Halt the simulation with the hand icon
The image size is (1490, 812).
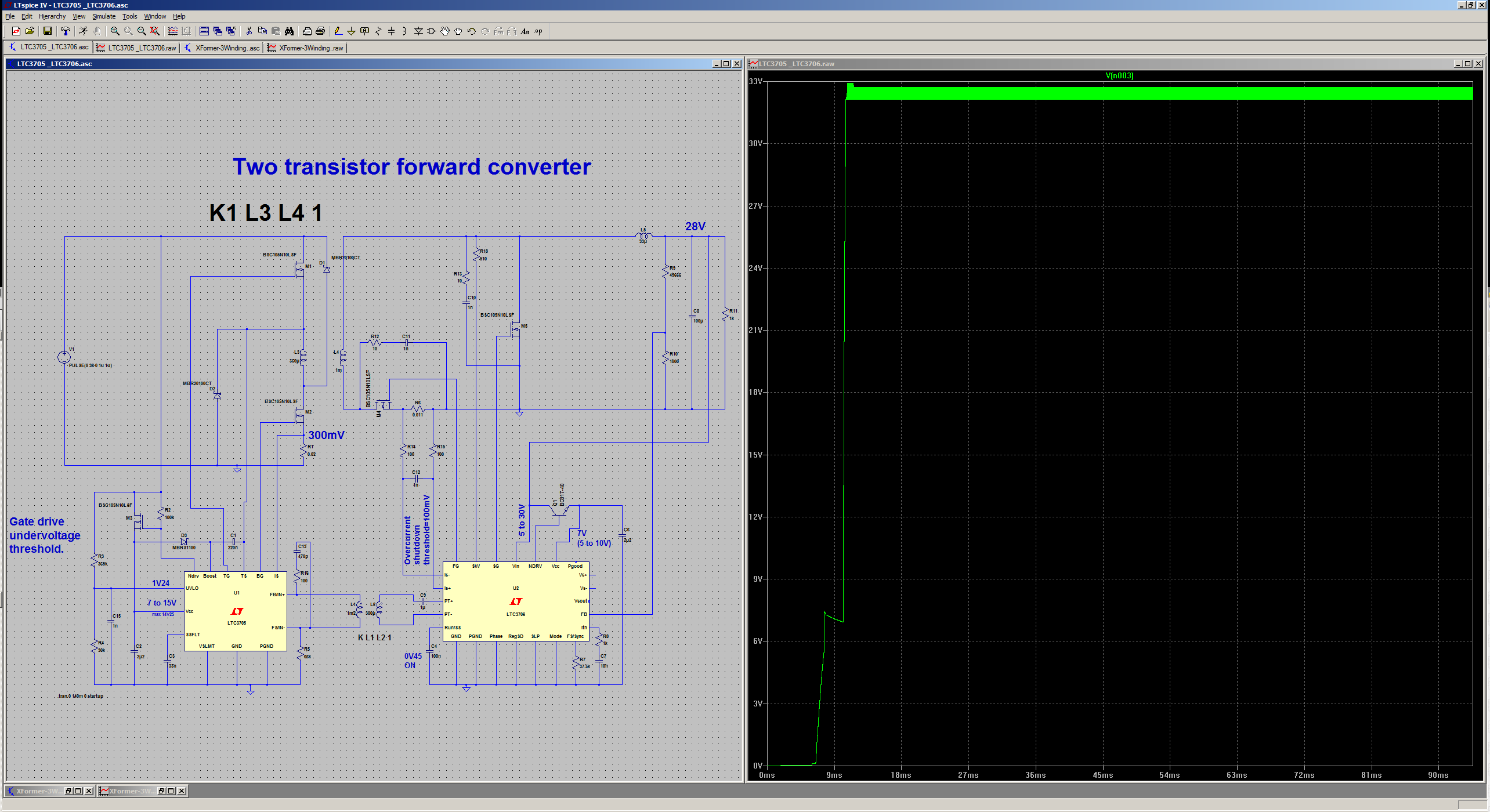97,31
